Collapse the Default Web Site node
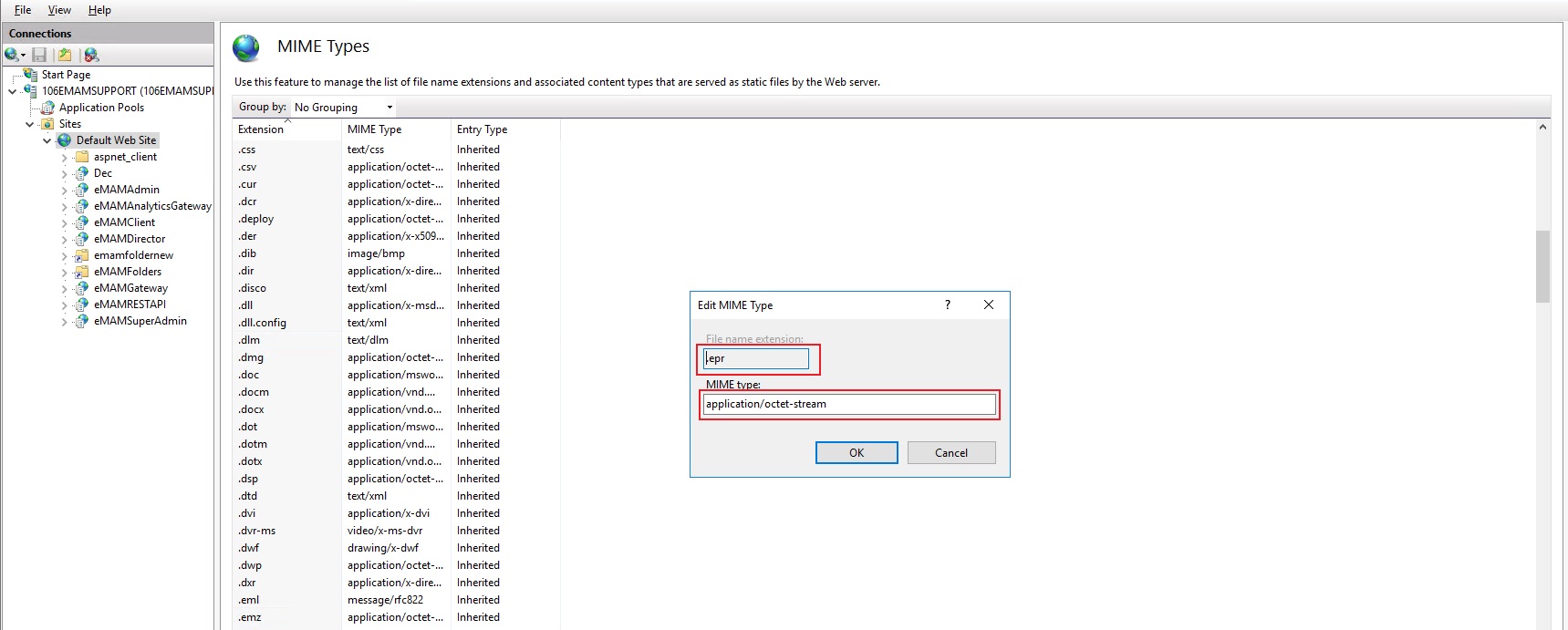The image size is (1568, 630). [x=47, y=140]
